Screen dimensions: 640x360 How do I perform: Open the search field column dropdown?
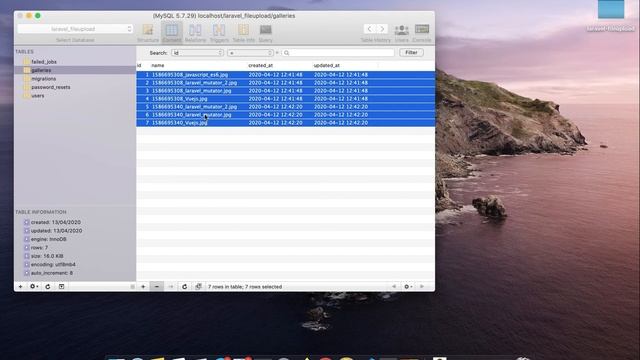(x=197, y=53)
